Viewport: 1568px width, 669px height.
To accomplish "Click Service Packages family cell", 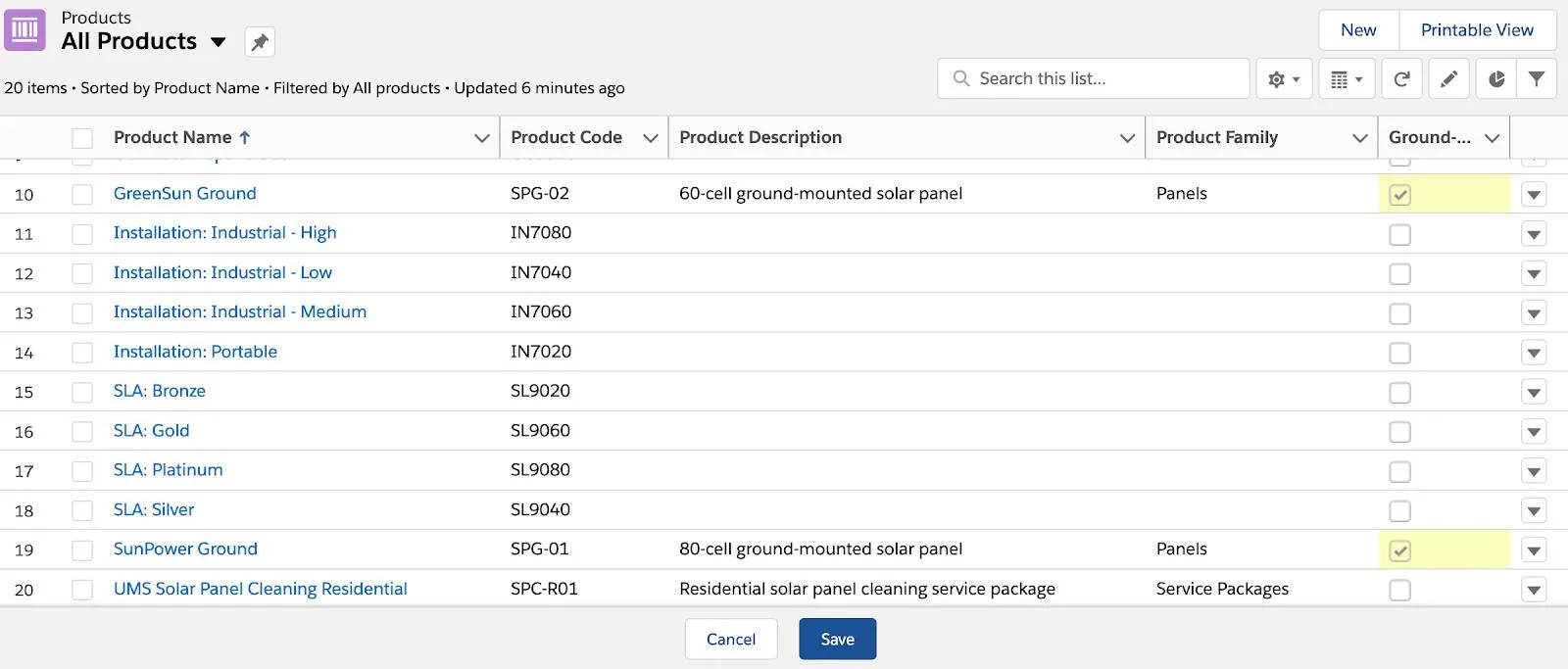I will coord(1222,589).
